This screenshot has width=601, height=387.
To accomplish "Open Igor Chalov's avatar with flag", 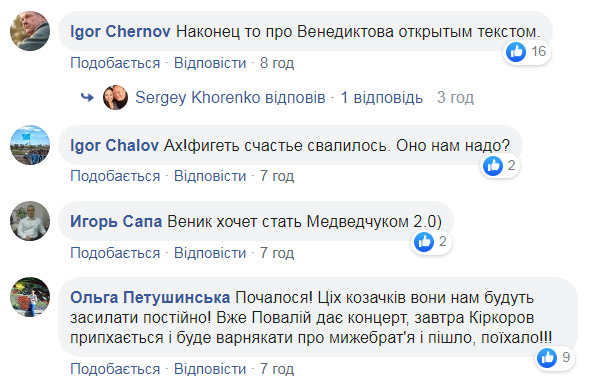I will point(30,145).
